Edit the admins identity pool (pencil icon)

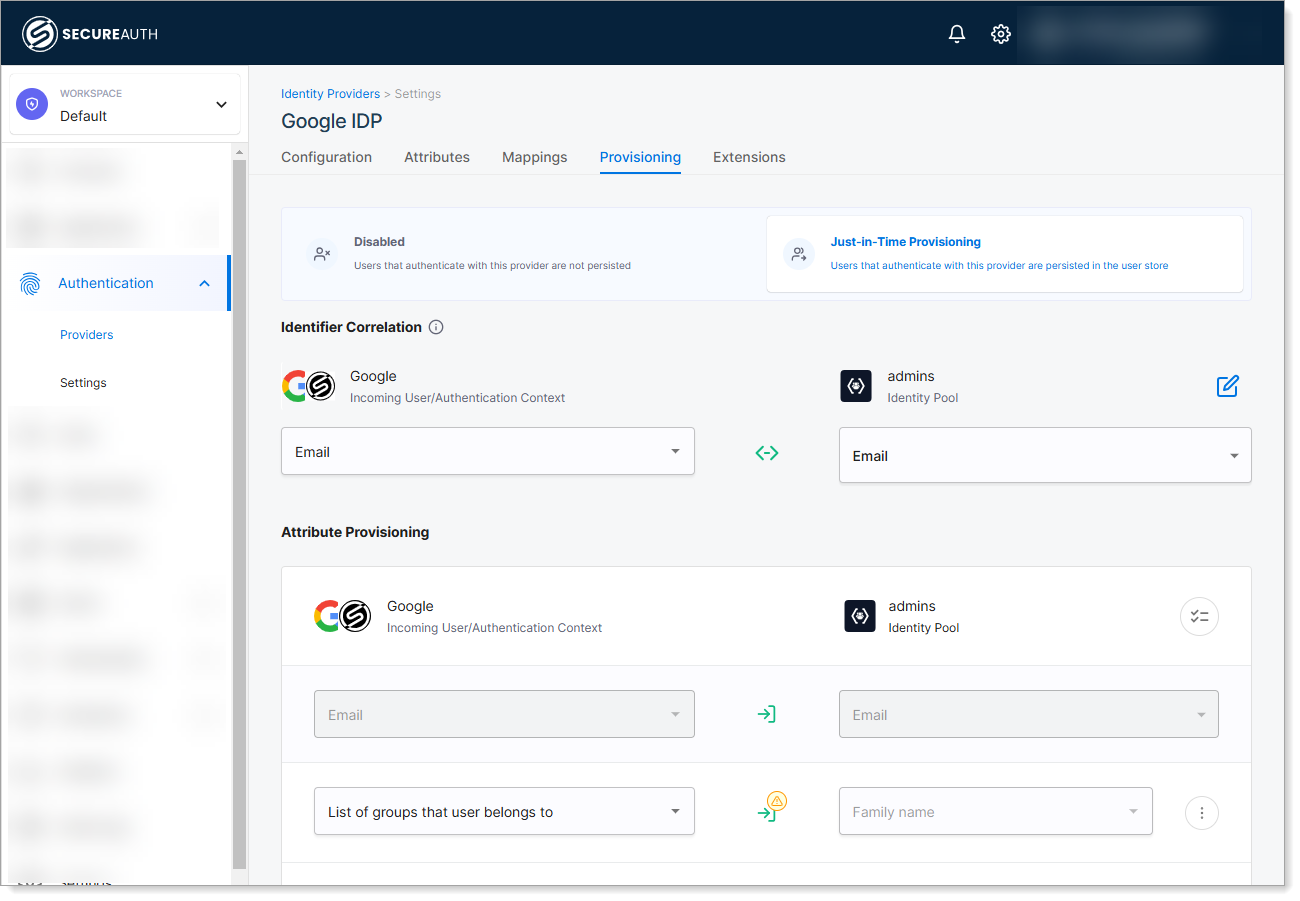pyautogui.click(x=1228, y=386)
